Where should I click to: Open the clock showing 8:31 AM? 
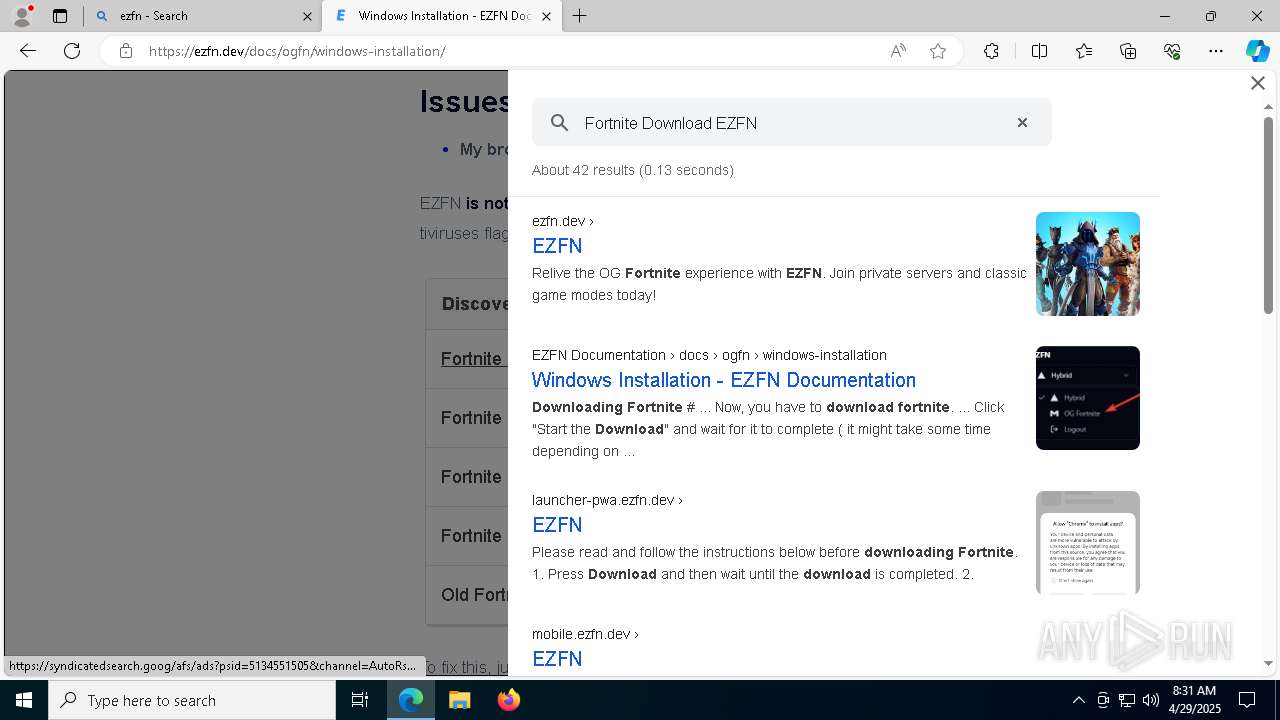[1194, 700]
